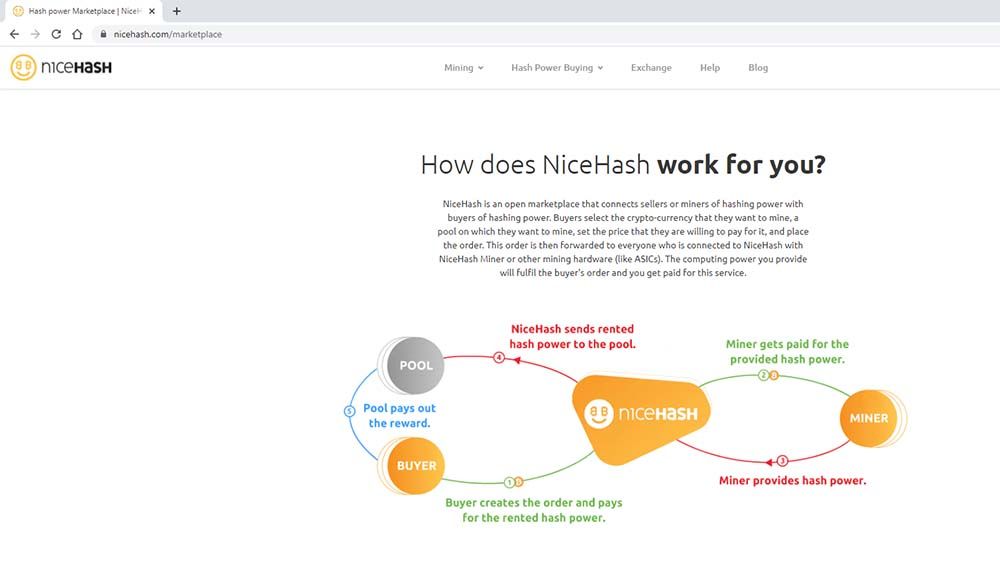
Task: Open the Exchange page
Action: pyautogui.click(x=651, y=68)
